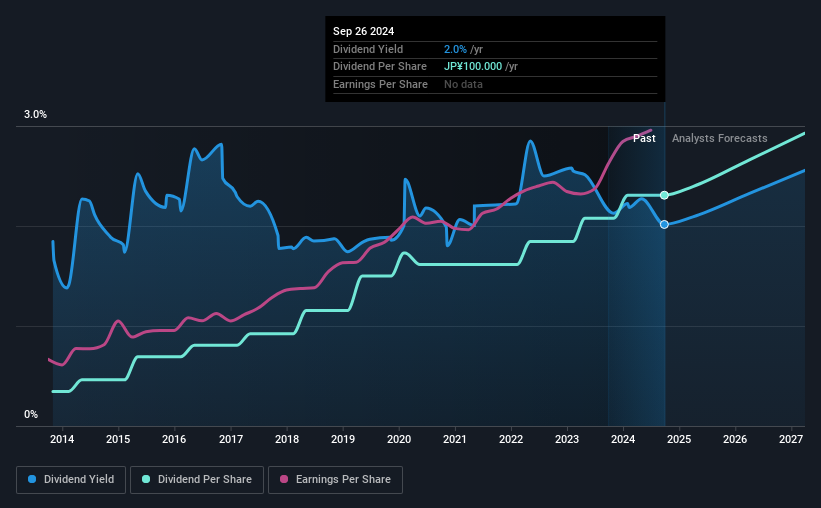Click the 2024 x-axis label
Screen dimensions: 821x508
click(623, 439)
